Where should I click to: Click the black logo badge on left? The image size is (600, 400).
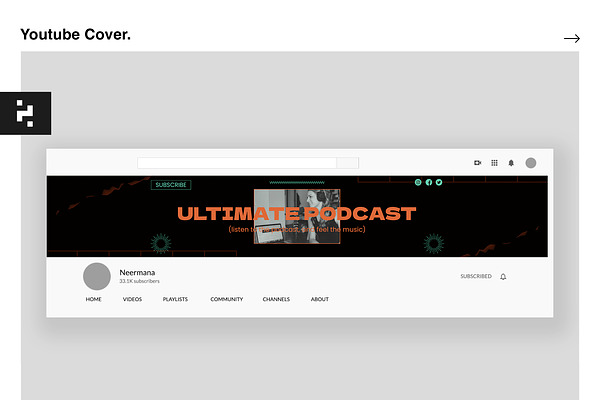pos(26,113)
